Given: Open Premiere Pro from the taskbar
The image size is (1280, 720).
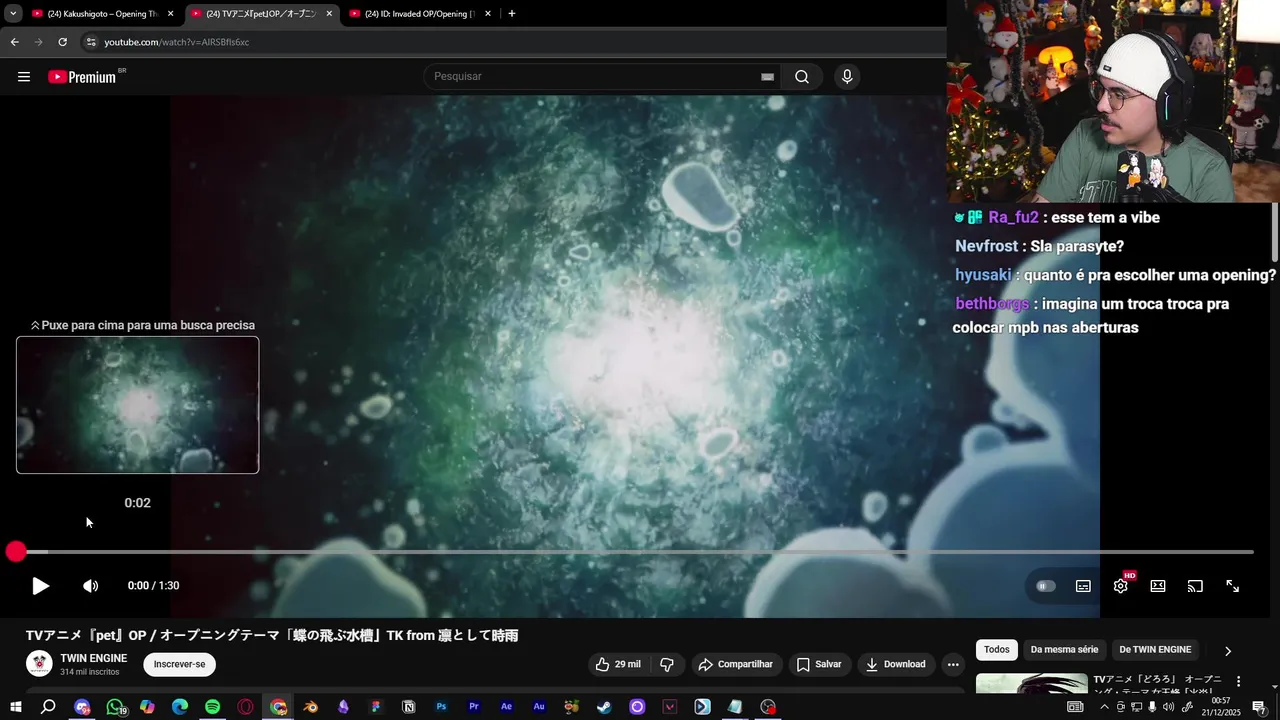Looking at the screenshot, I should (x=474, y=707).
